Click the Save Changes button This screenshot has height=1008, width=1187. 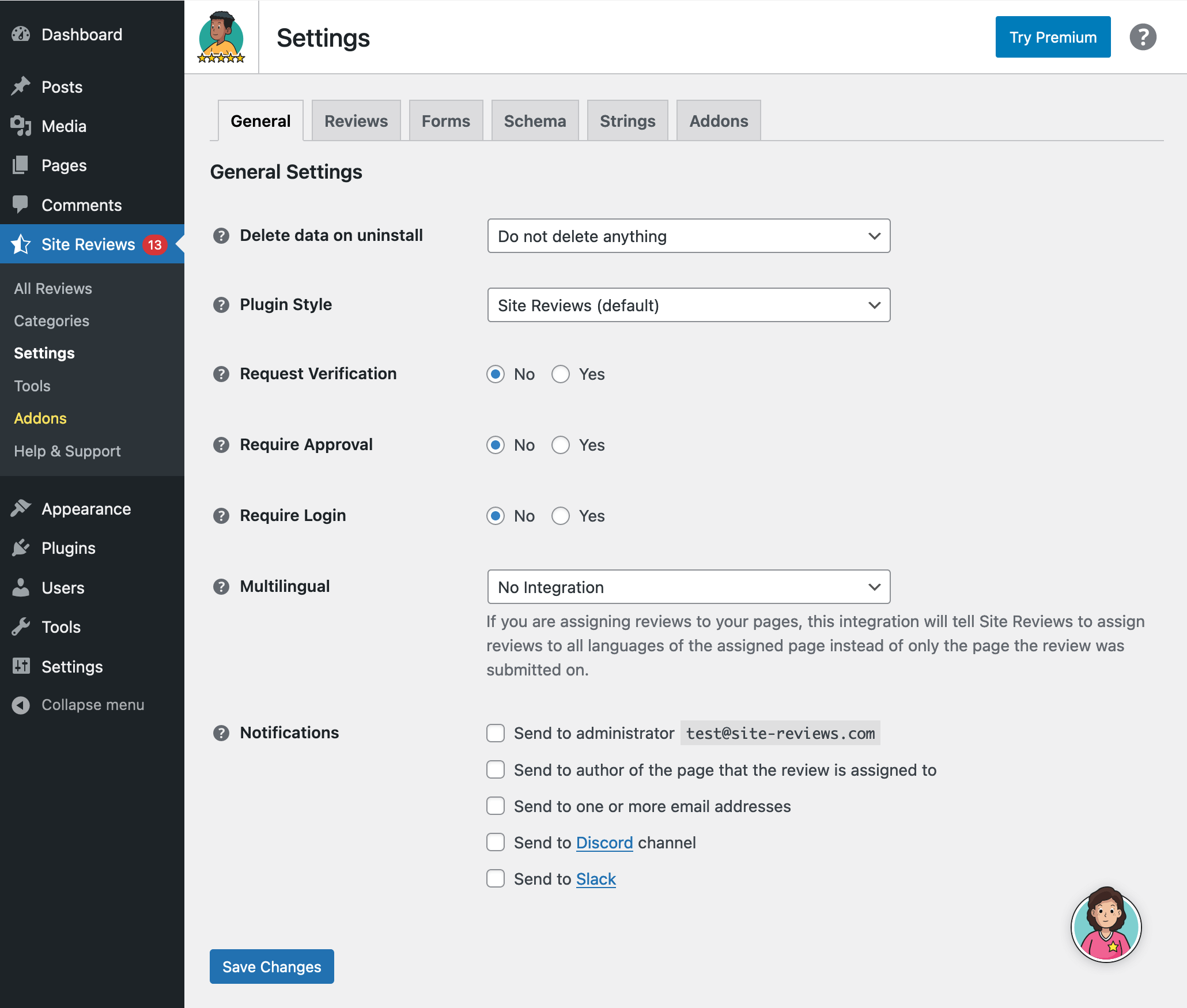tap(272, 967)
